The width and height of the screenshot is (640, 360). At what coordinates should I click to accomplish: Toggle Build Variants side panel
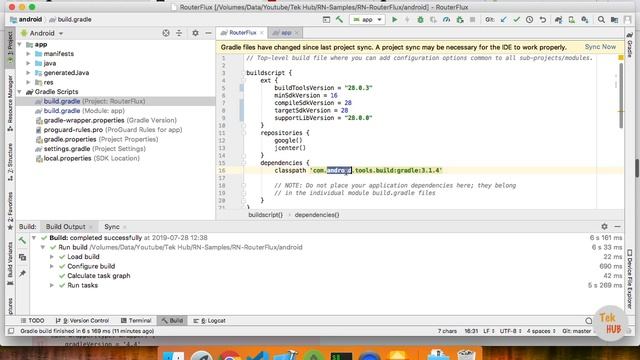click(10, 264)
